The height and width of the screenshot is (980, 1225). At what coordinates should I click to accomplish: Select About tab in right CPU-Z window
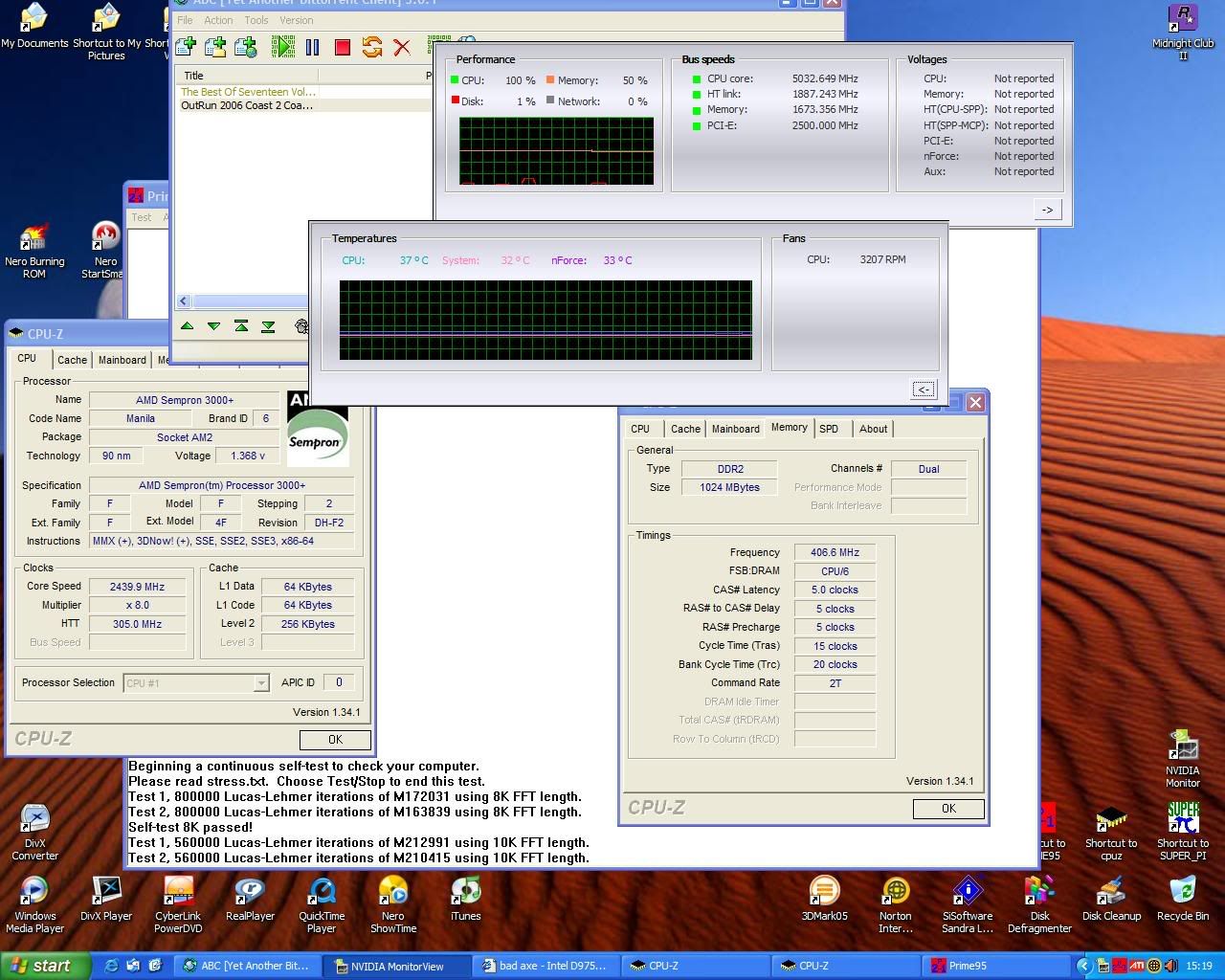[873, 429]
